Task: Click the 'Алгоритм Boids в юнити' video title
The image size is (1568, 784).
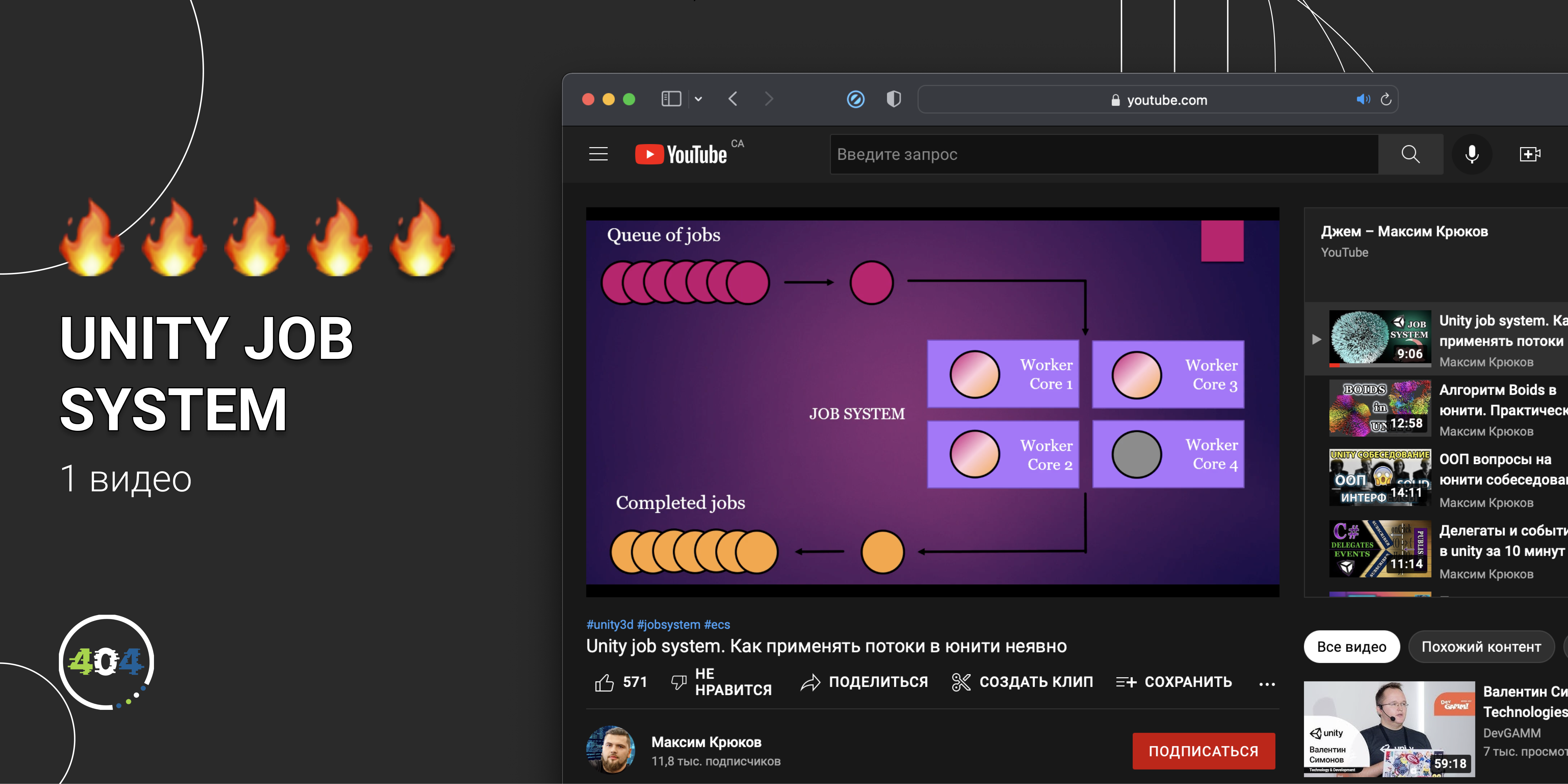Action: pos(1503,400)
